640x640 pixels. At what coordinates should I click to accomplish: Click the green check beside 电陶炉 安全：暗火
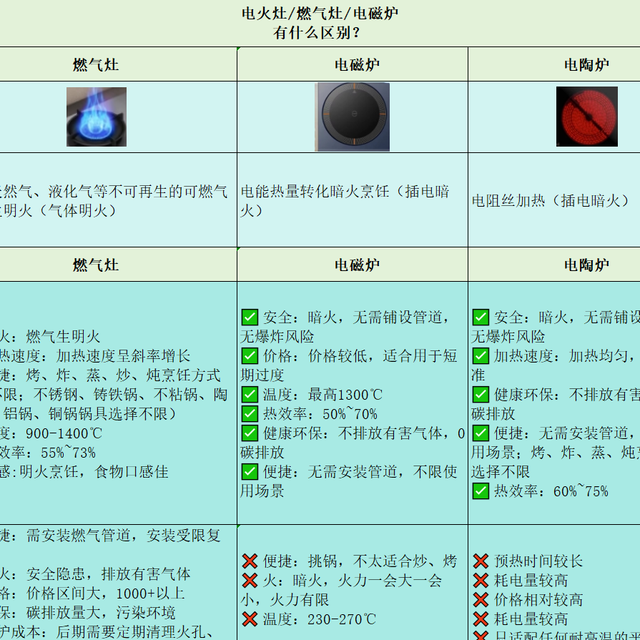(480, 317)
